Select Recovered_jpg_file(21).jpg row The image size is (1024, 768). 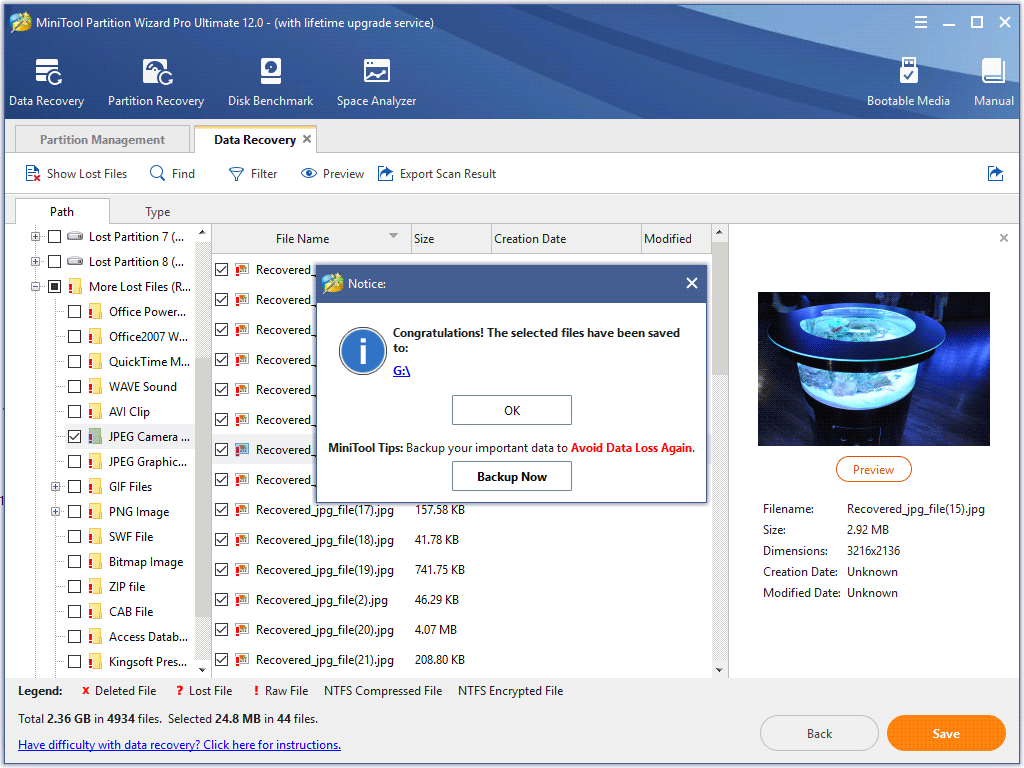pos(462,660)
